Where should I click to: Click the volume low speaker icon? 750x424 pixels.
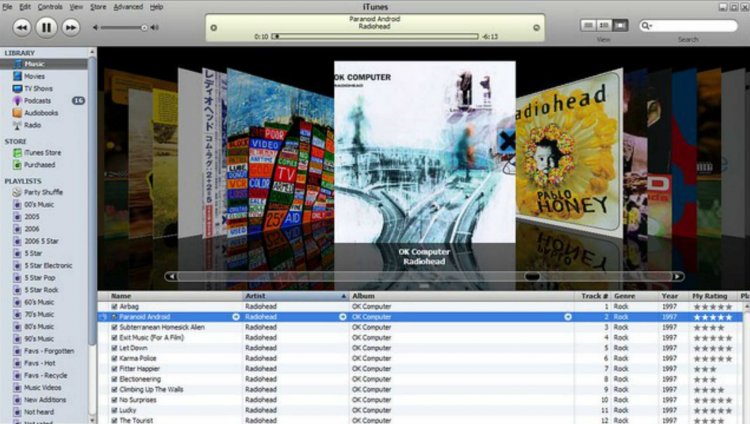click(95, 28)
